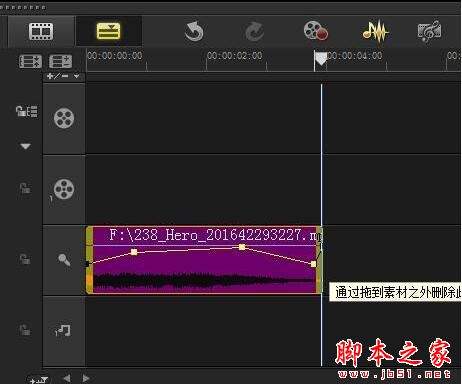This screenshot has width=462, height=385.
Task: Open the Track Manager icon
Action: 30,61
